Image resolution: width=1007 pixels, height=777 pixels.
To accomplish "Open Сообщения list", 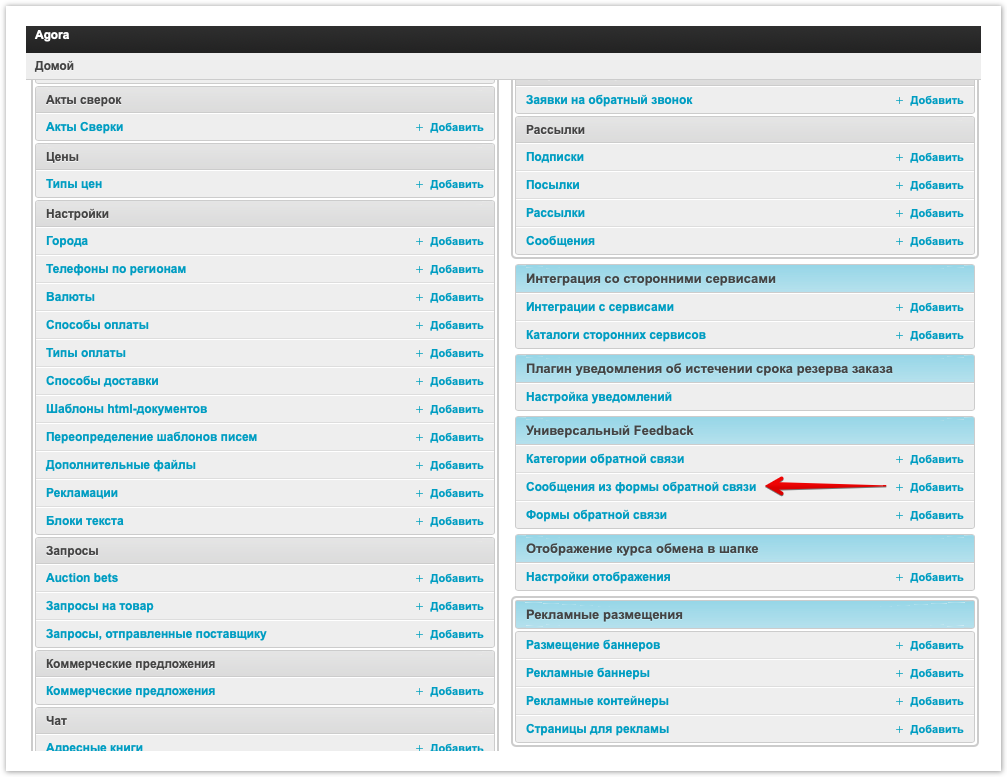I will click(x=560, y=241).
